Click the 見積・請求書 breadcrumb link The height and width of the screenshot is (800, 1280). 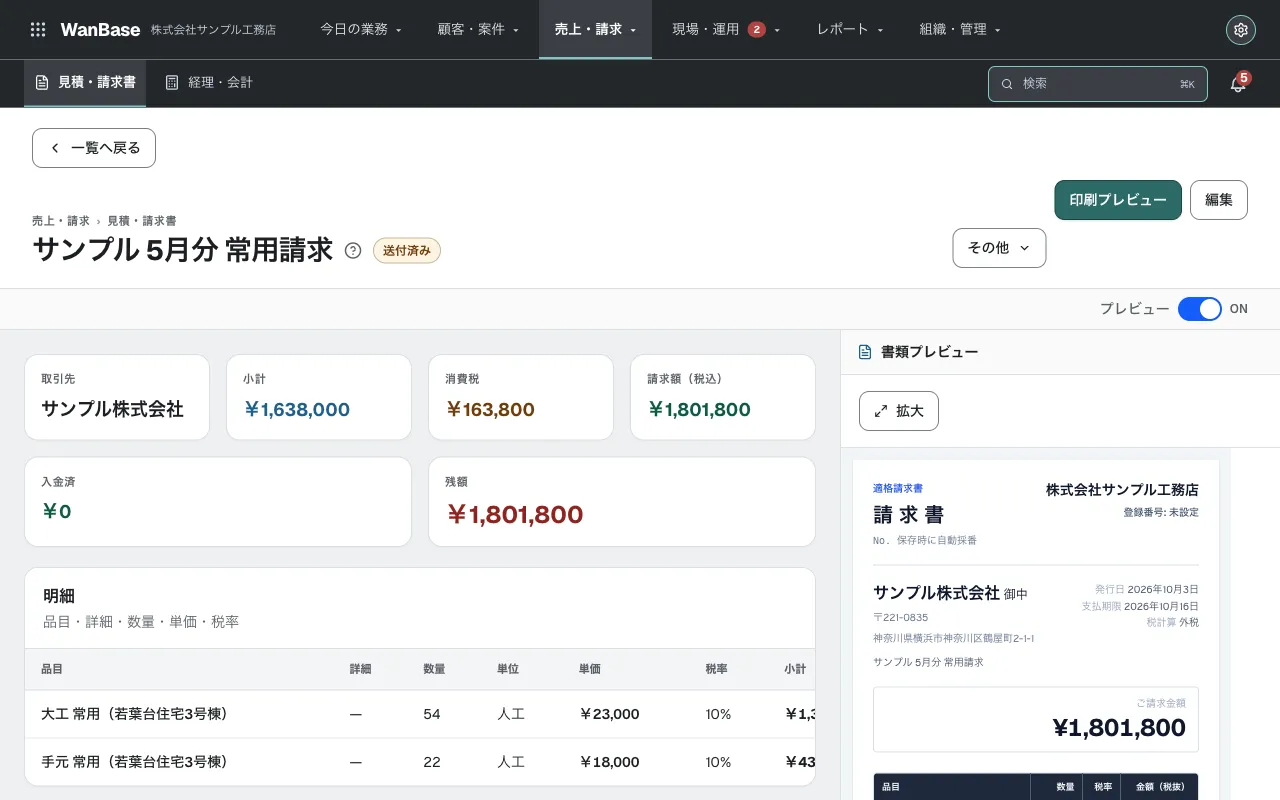pos(142,220)
